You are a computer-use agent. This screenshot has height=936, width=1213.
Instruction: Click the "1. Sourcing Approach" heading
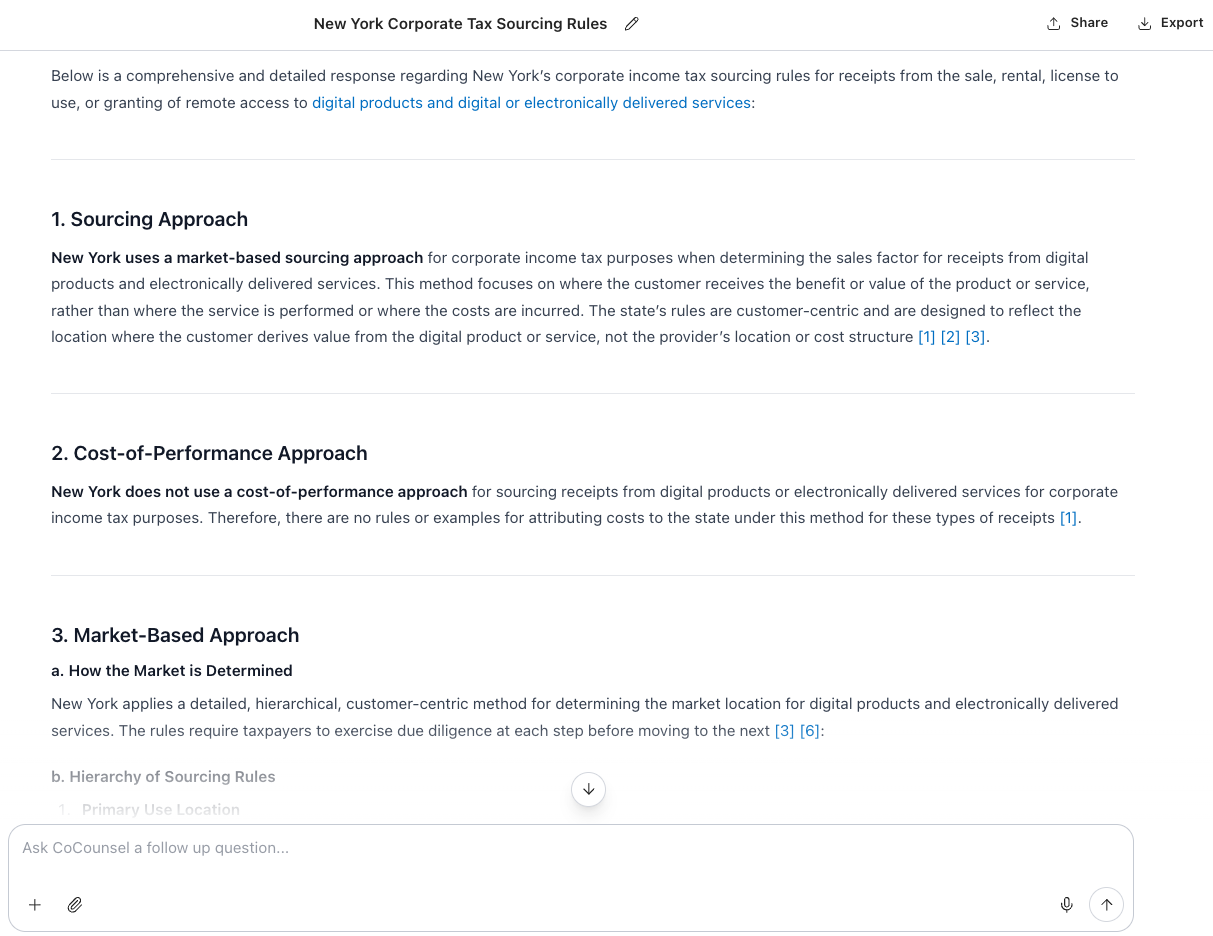(149, 219)
